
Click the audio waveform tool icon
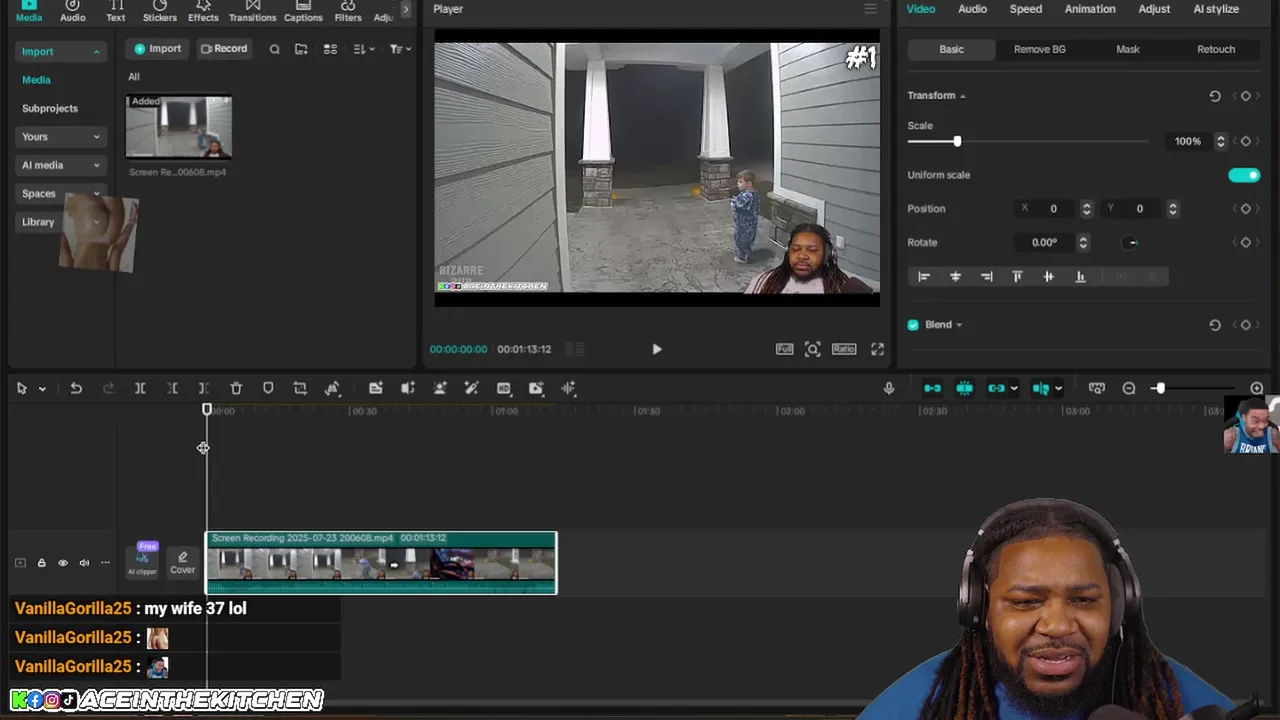click(569, 388)
